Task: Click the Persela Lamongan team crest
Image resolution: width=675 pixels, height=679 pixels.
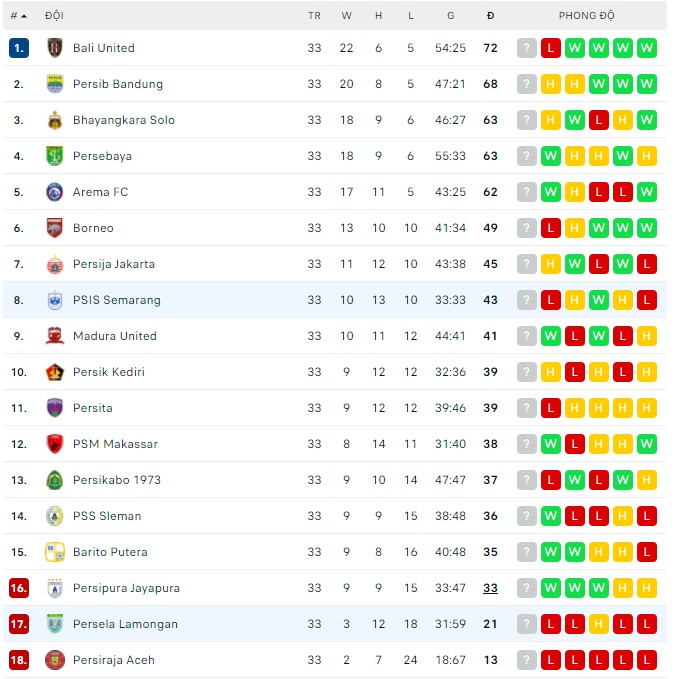Action: [x=55, y=624]
